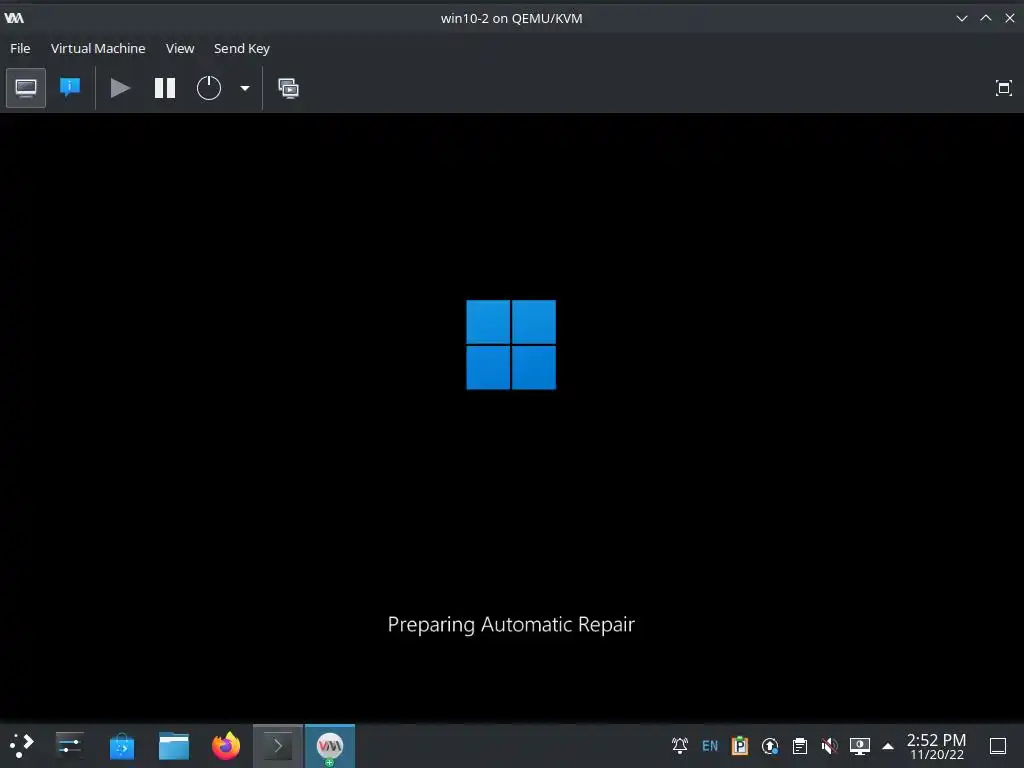Select the Virtual Machine Manager taskbar entry
The height and width of the screenshot is (768, 1024).
pyautogui.click(x=330, y=746)
